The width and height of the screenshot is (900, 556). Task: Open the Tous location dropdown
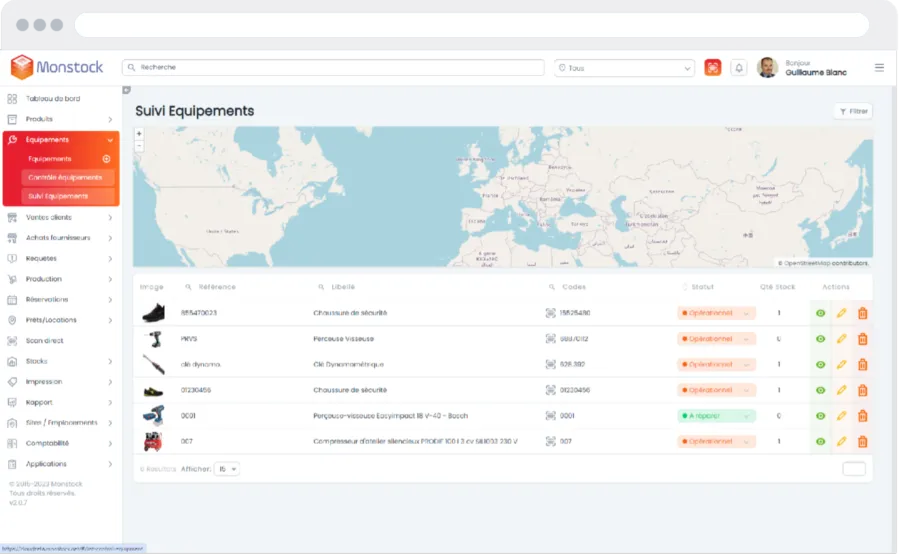pyautogui.click(x=624, y=68)
